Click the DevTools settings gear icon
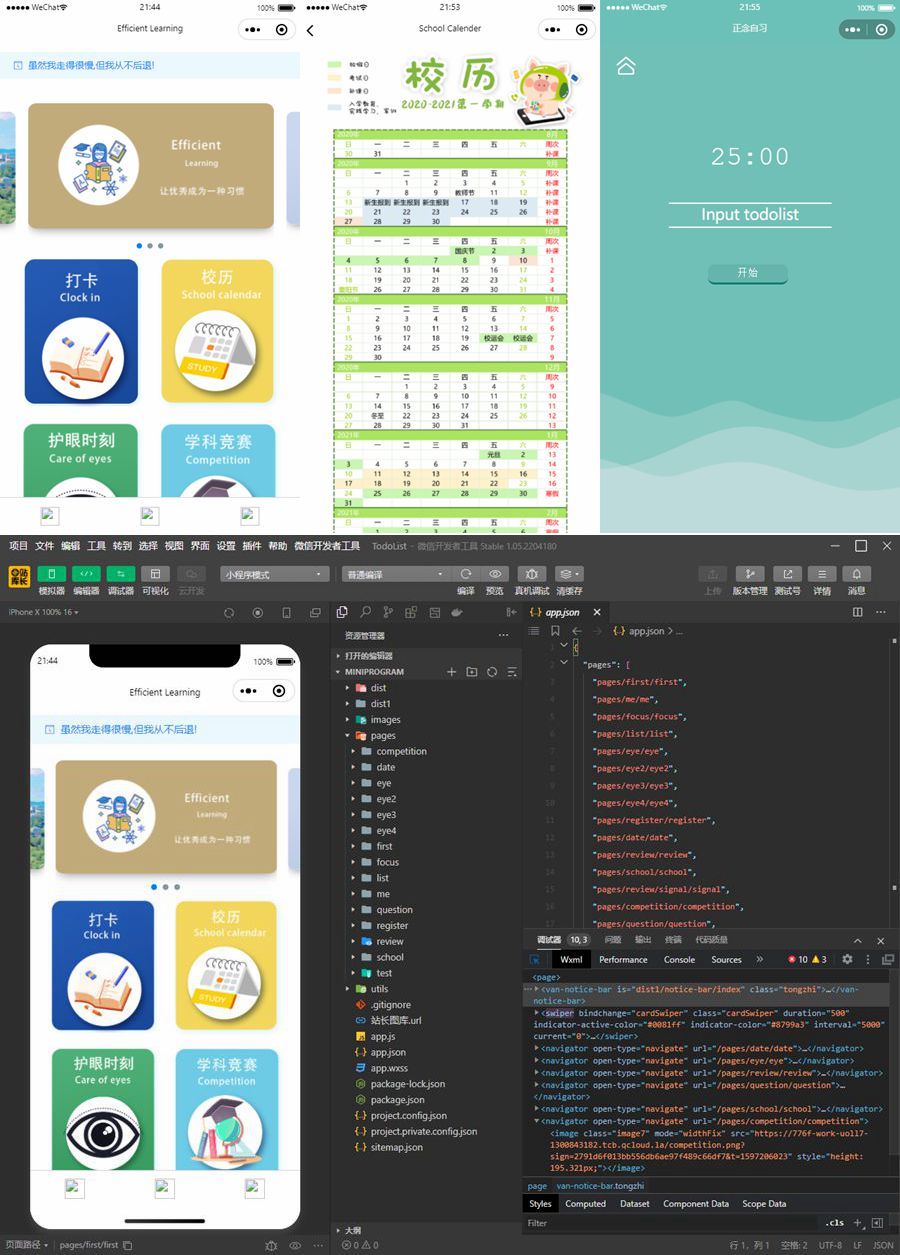Viewport: 900px width, 1255px height. [x=847, y=959]
